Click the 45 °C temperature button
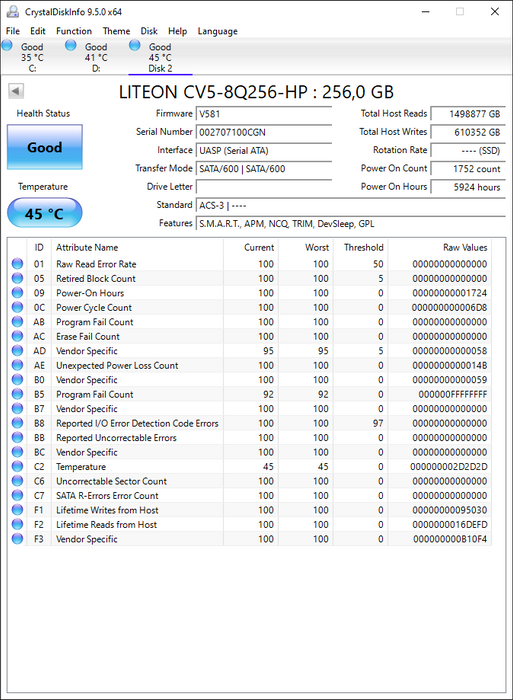This screenshot has height=700, width=513. [x=45, y=213]
